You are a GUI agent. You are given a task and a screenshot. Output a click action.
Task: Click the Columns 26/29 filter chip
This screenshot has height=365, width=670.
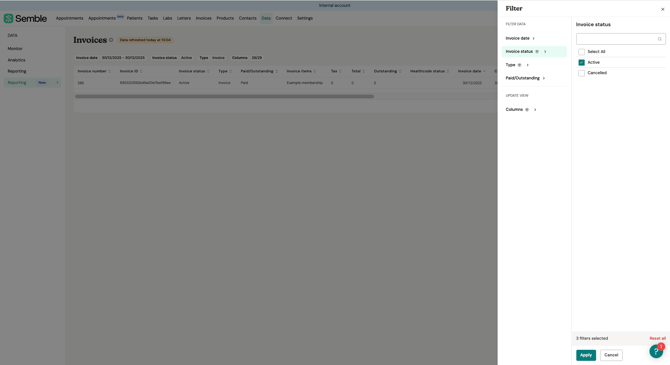pos(247,58)
